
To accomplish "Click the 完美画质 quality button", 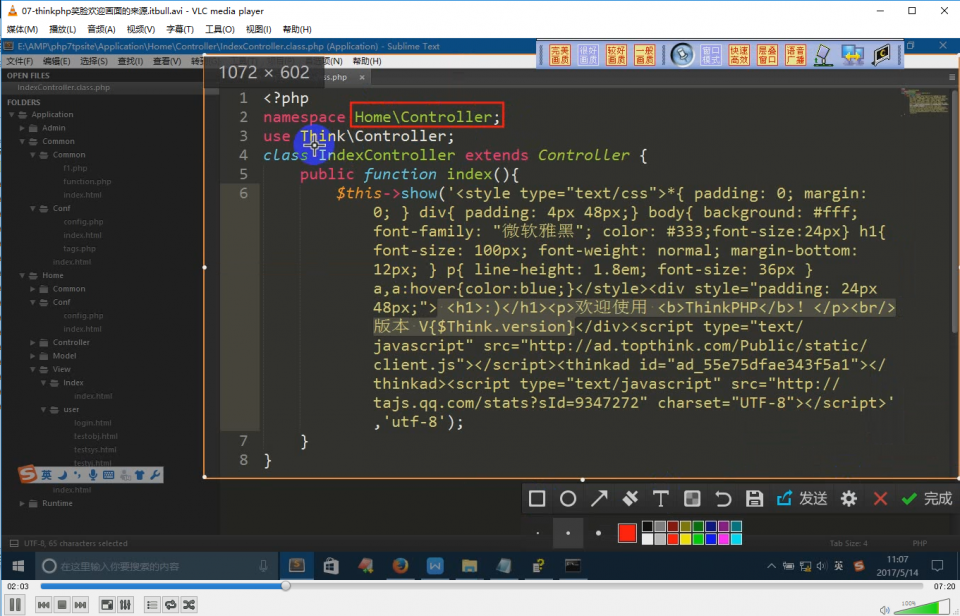I will 560,54.
